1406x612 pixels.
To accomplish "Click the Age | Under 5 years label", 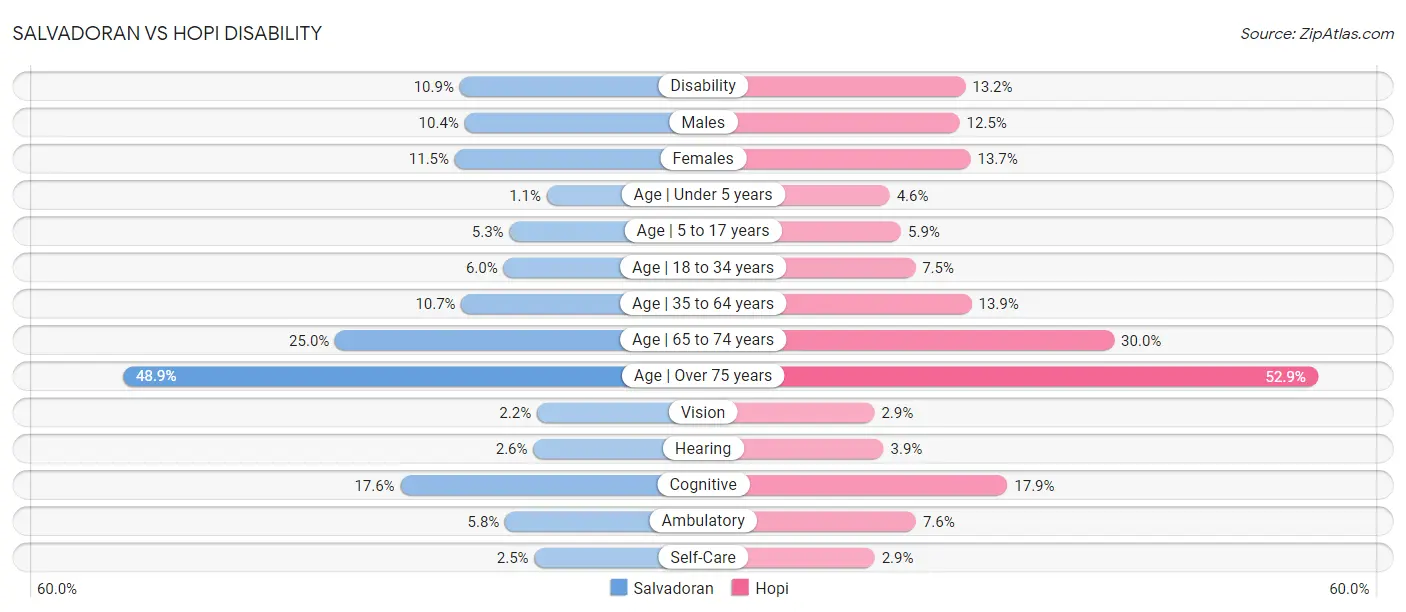I will click(x=703, y=195).
